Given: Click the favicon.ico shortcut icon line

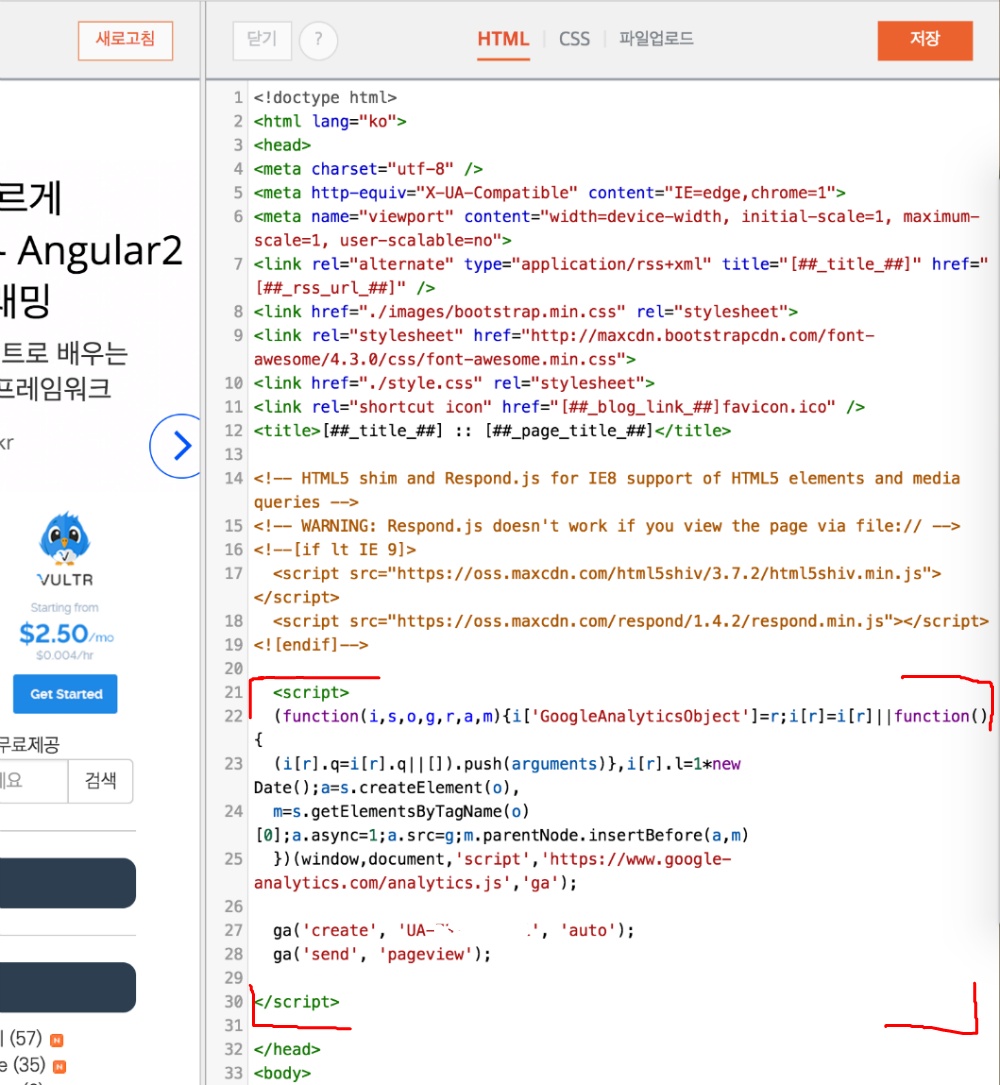Looking at the screenshot, I should point(559,407).
